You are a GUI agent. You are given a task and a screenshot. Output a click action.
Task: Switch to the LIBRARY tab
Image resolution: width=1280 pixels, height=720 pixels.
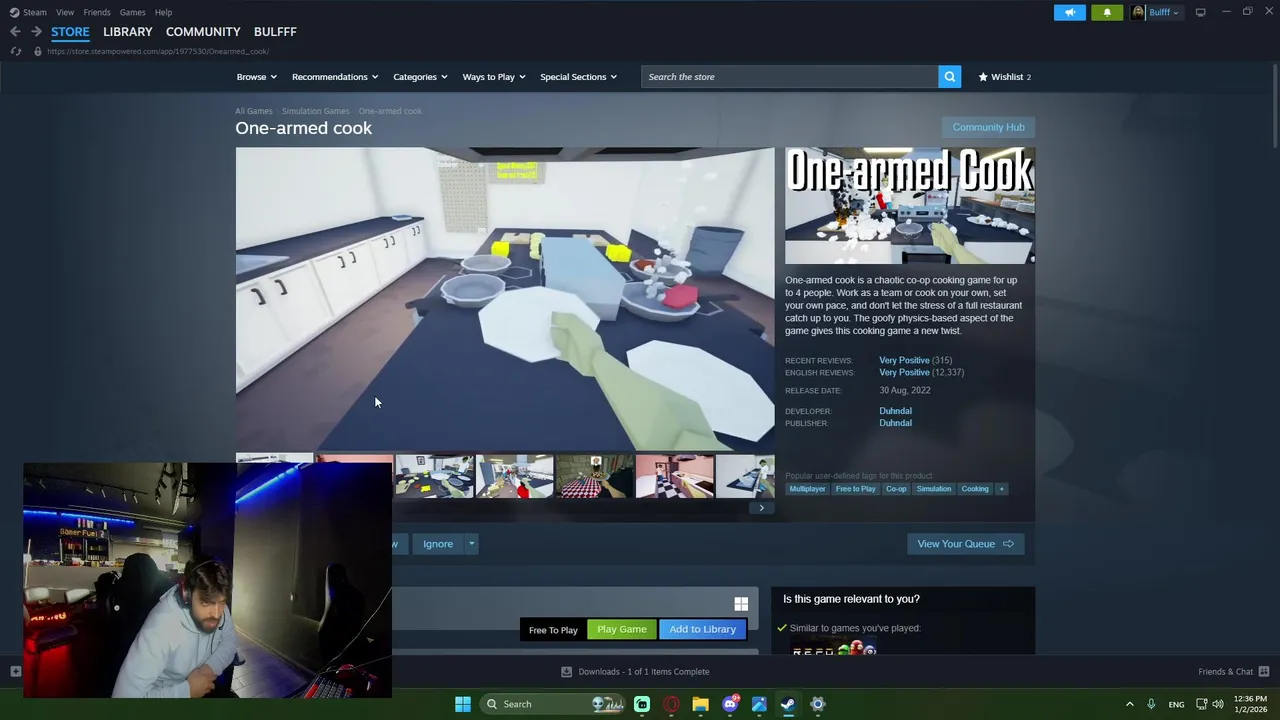pos(128,32)
